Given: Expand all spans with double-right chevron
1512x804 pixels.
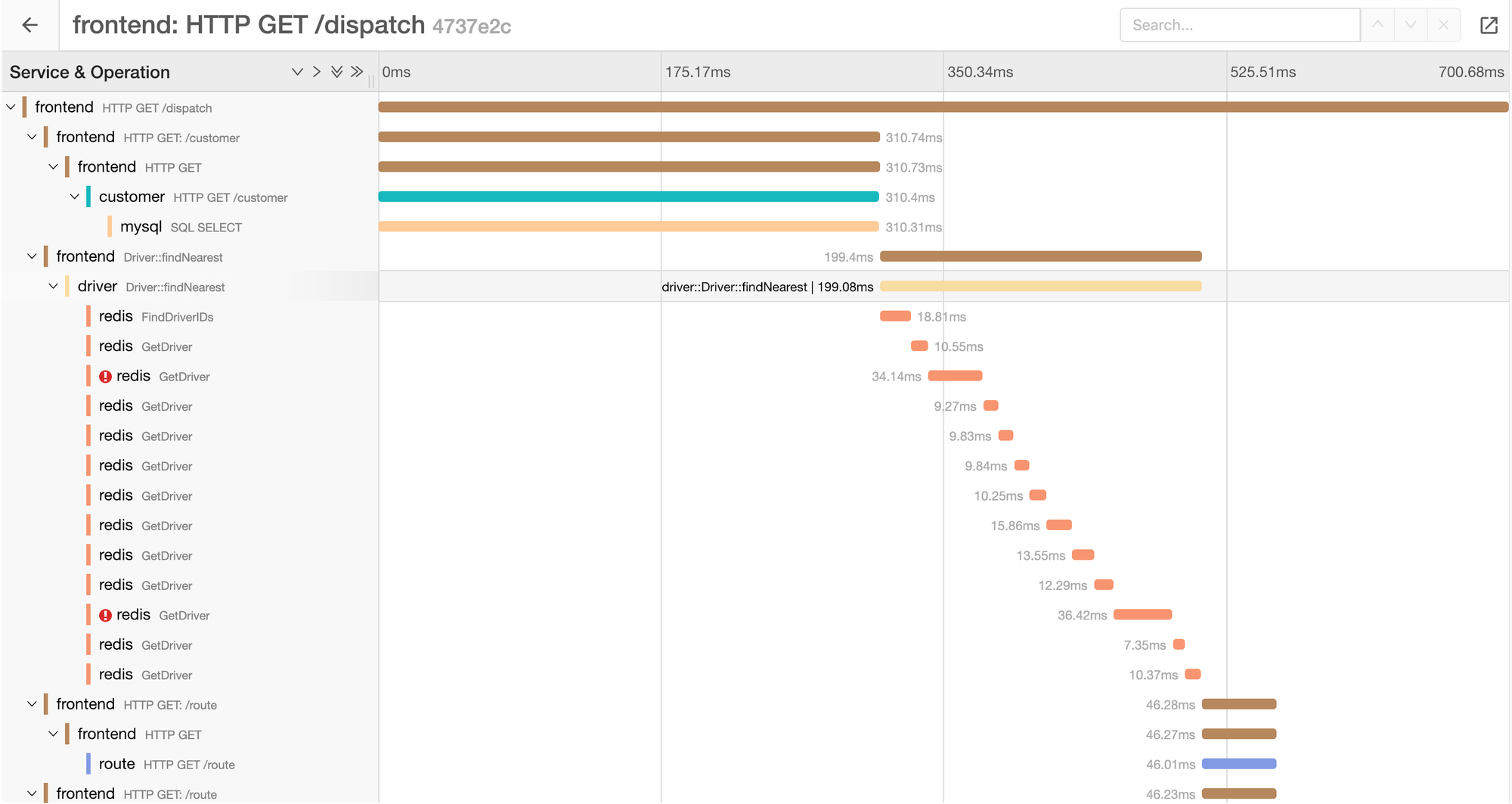Looking at the screenshot, I should (x=357, y=72).
